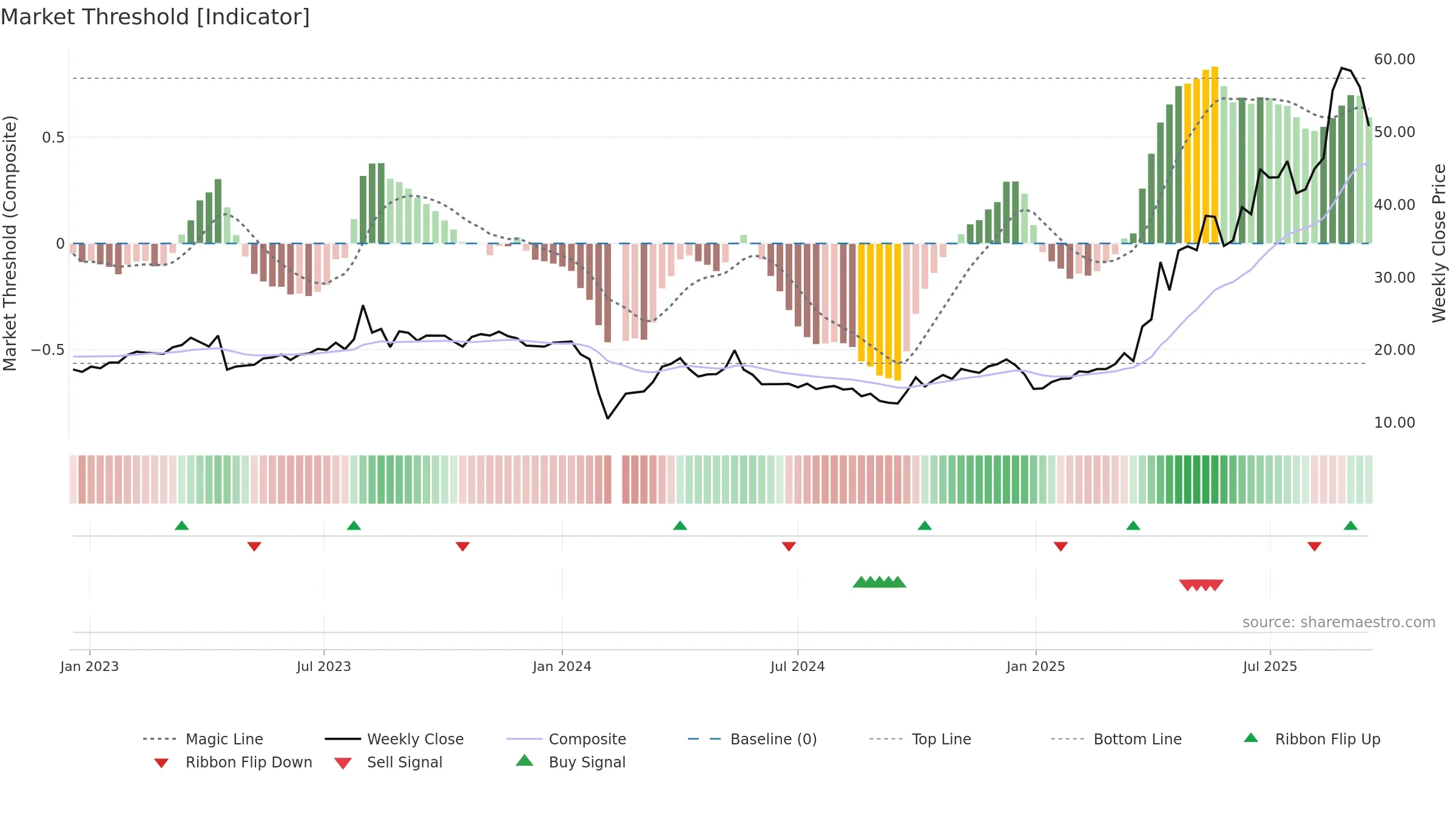Toggle the Buy Signal legend entry
Image resolution: width=1456 pixels, height=819 pixels.
click(x=570, y=763)
